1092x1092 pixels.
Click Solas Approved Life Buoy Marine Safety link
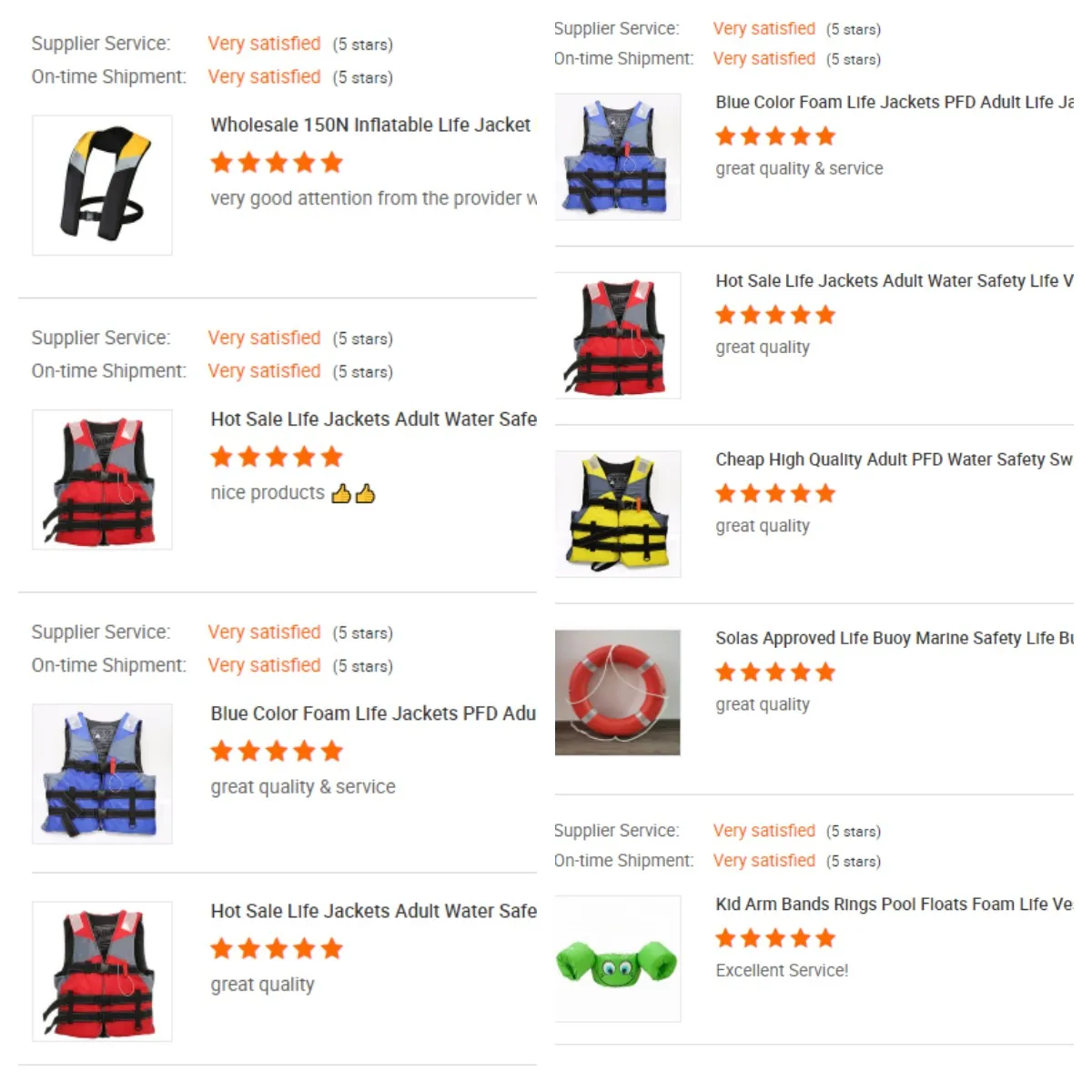tap(895, 638)
